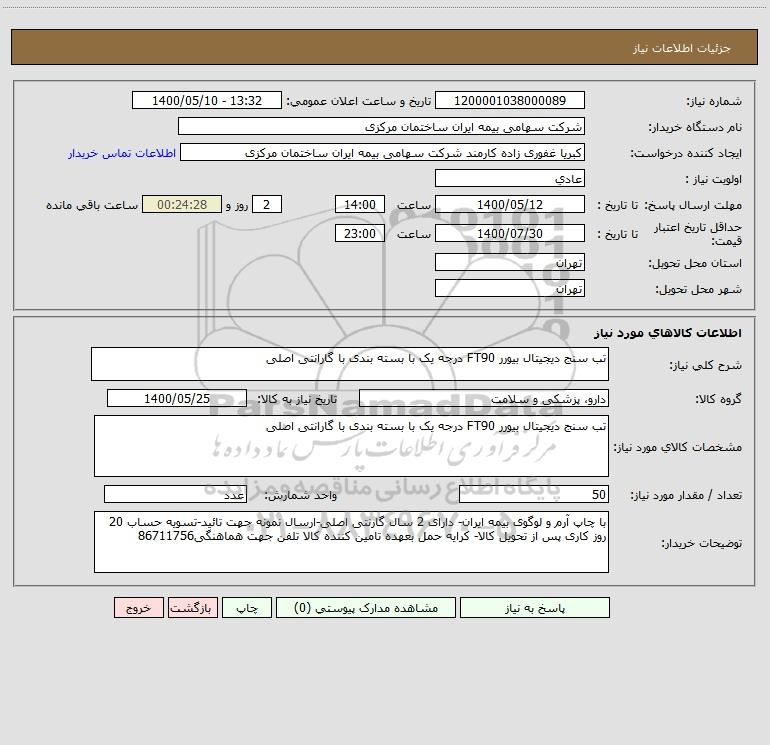The height and width of the screenshot is (745, 770).
Task: Click the label استان محل تحویل
Action: pyautogui.click(x=695, y=263)
